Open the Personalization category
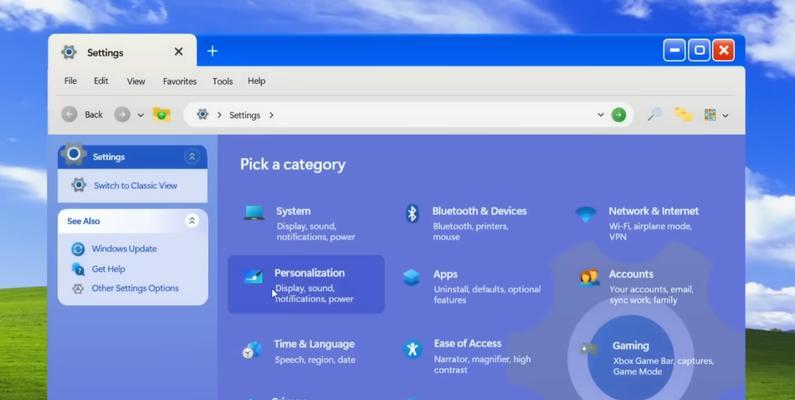This screenshot has height=400, width=795. click(x=306, y=284)
